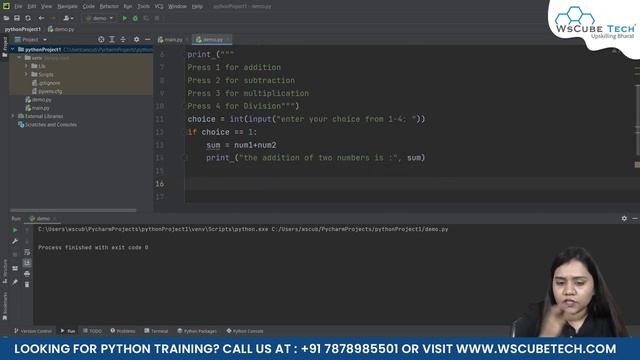Open Run panel gear settings

624,219
